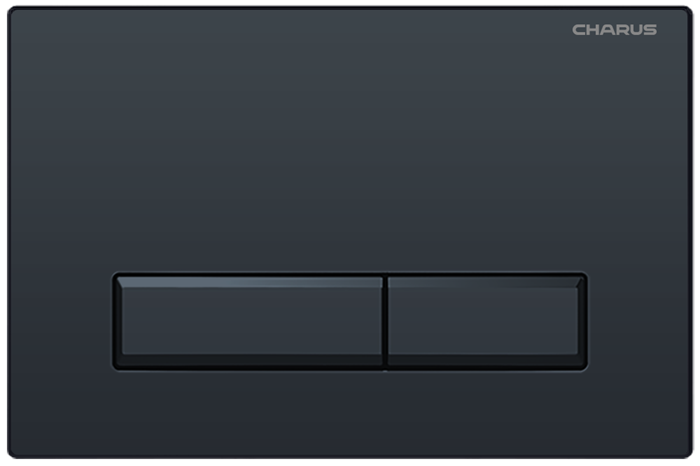Click the large full-flush button
This screenshot has height=466, width=700.
[250, 320]
